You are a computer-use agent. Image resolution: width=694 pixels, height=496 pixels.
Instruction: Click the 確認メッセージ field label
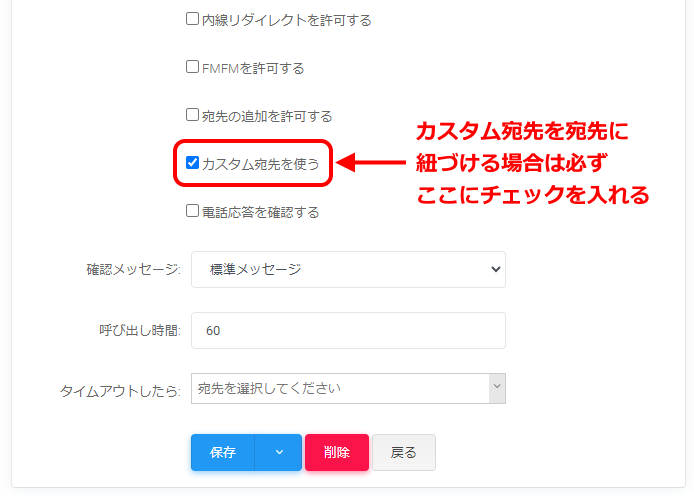point(133,270)
